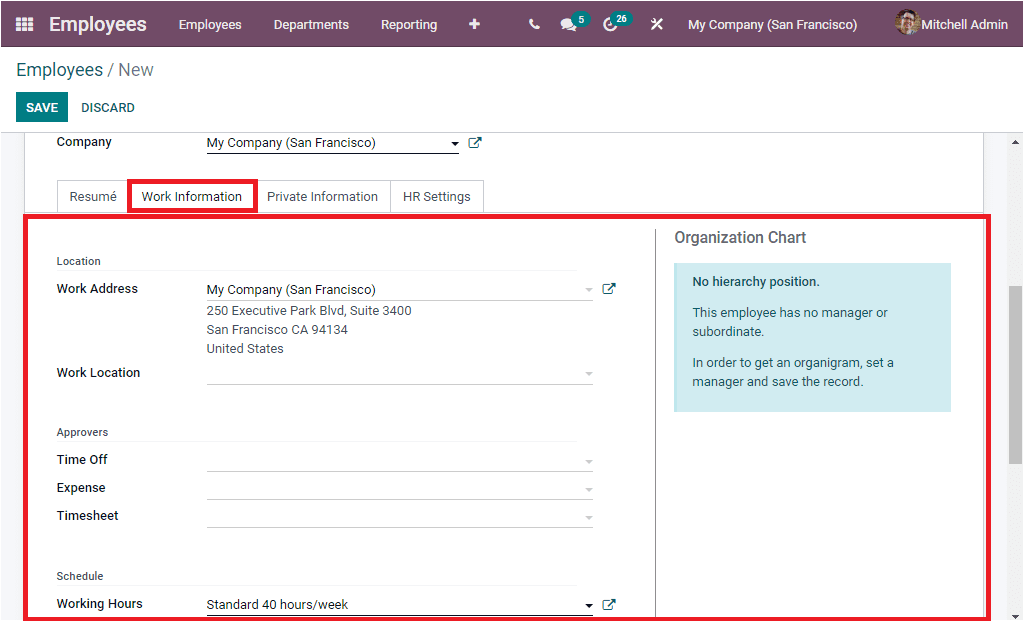Click the plus icon in the top bar
The image size is (1024, 621).
tap(474, 24)
